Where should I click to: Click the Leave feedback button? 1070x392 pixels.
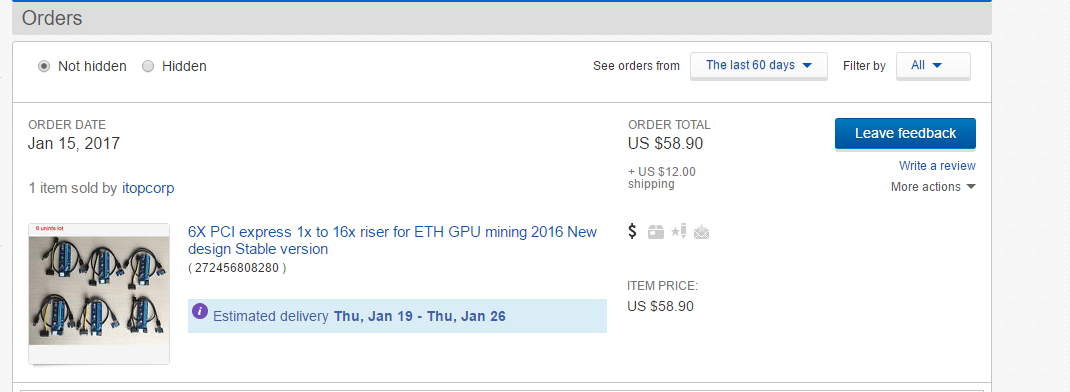click(x=905, y=133)
